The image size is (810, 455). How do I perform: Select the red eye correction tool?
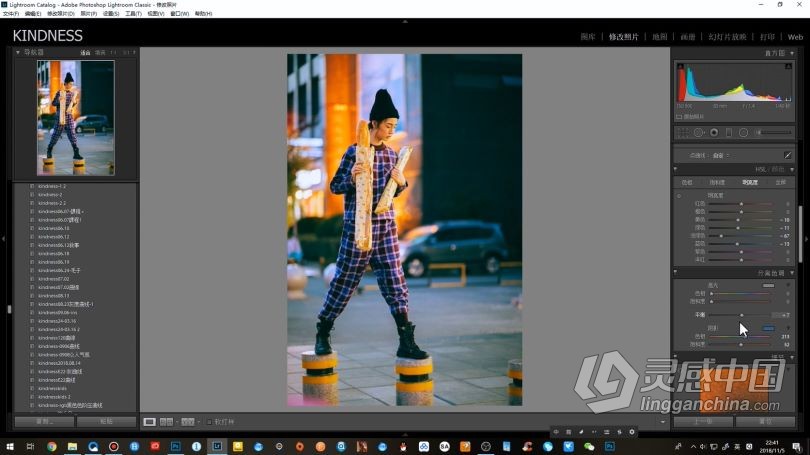pyautogui.click(x=713, y=132)
